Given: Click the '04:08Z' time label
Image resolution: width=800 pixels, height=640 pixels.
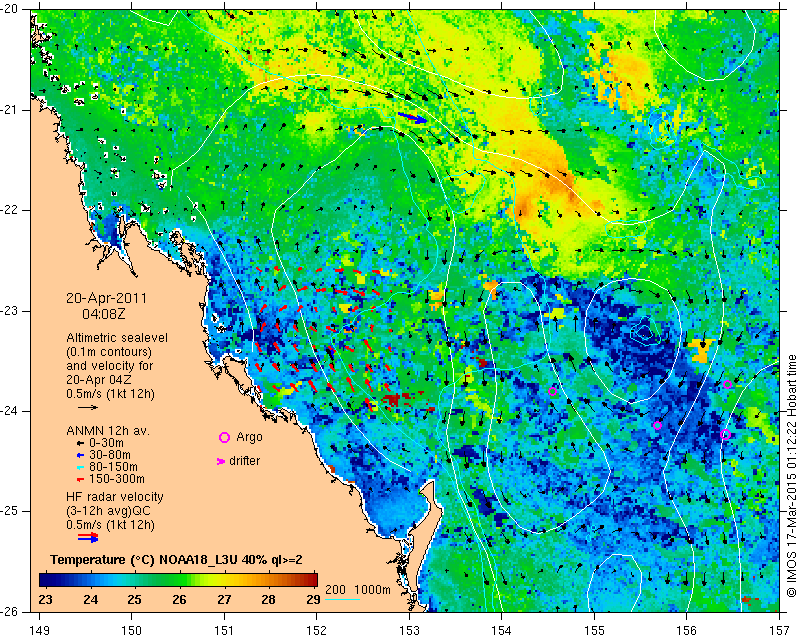Looking at the screenshot, I should point(104,314).
